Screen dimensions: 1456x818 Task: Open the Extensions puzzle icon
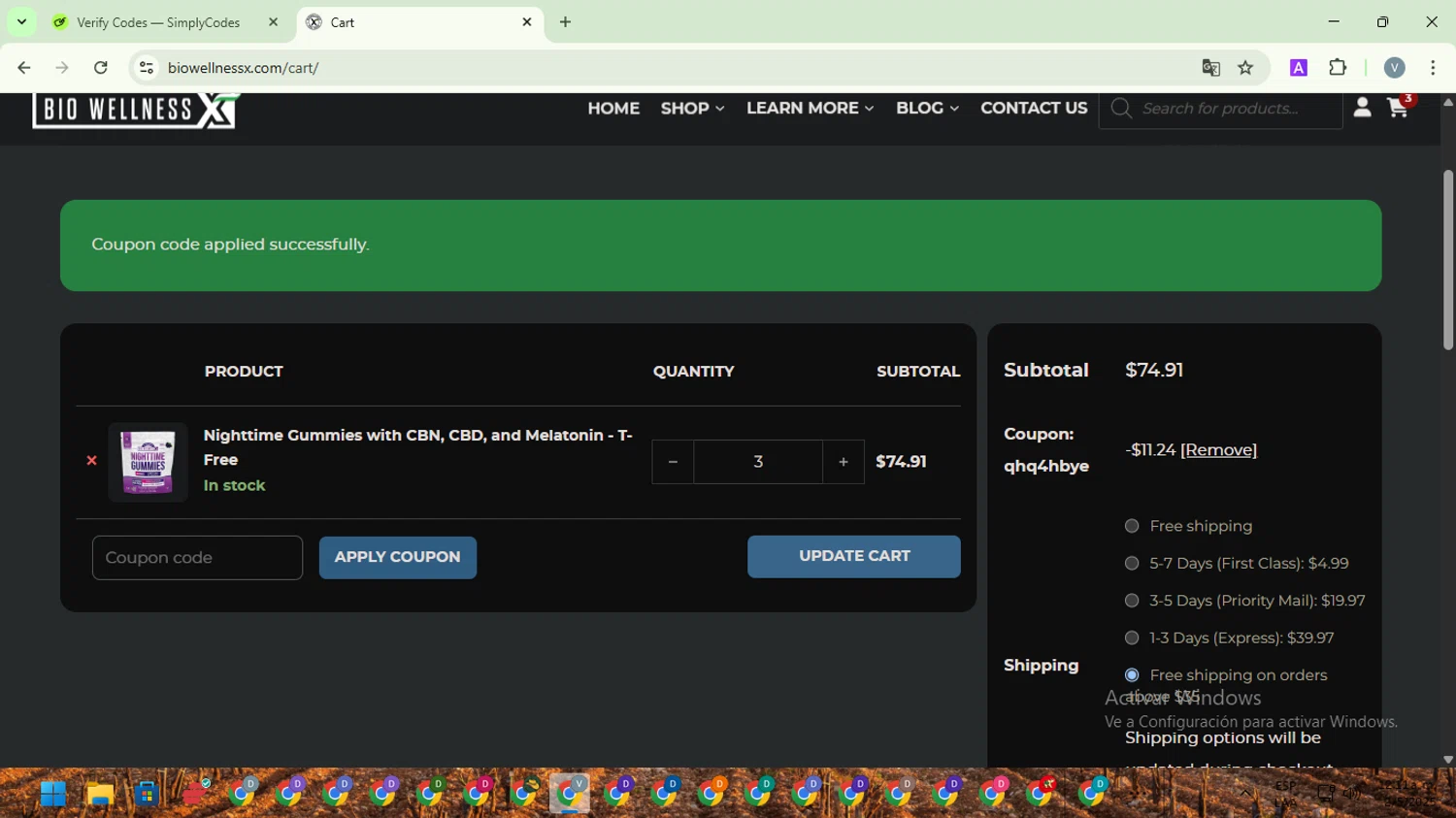[1338, 68]
